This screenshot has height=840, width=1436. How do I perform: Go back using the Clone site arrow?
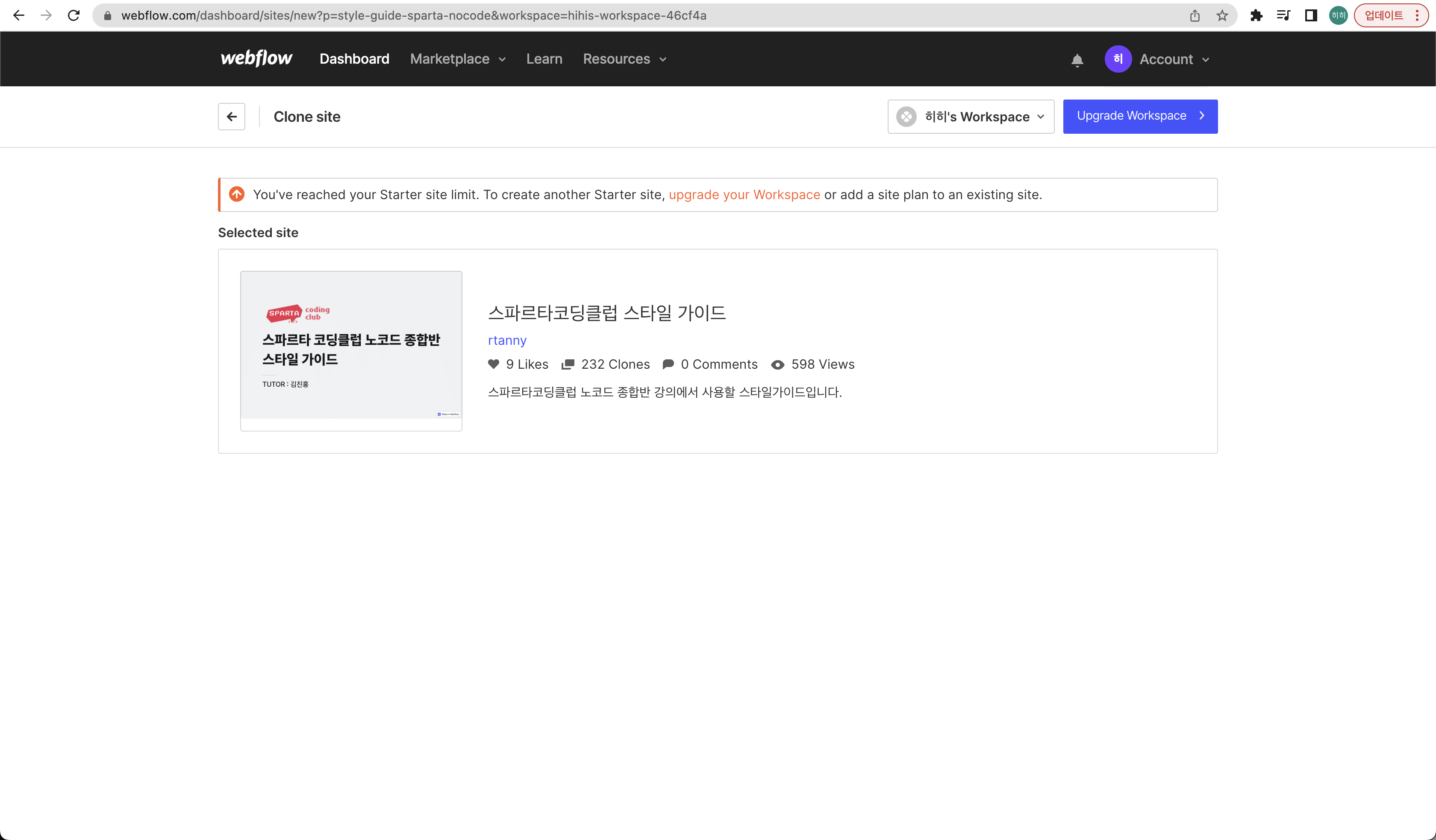point(231,116)
